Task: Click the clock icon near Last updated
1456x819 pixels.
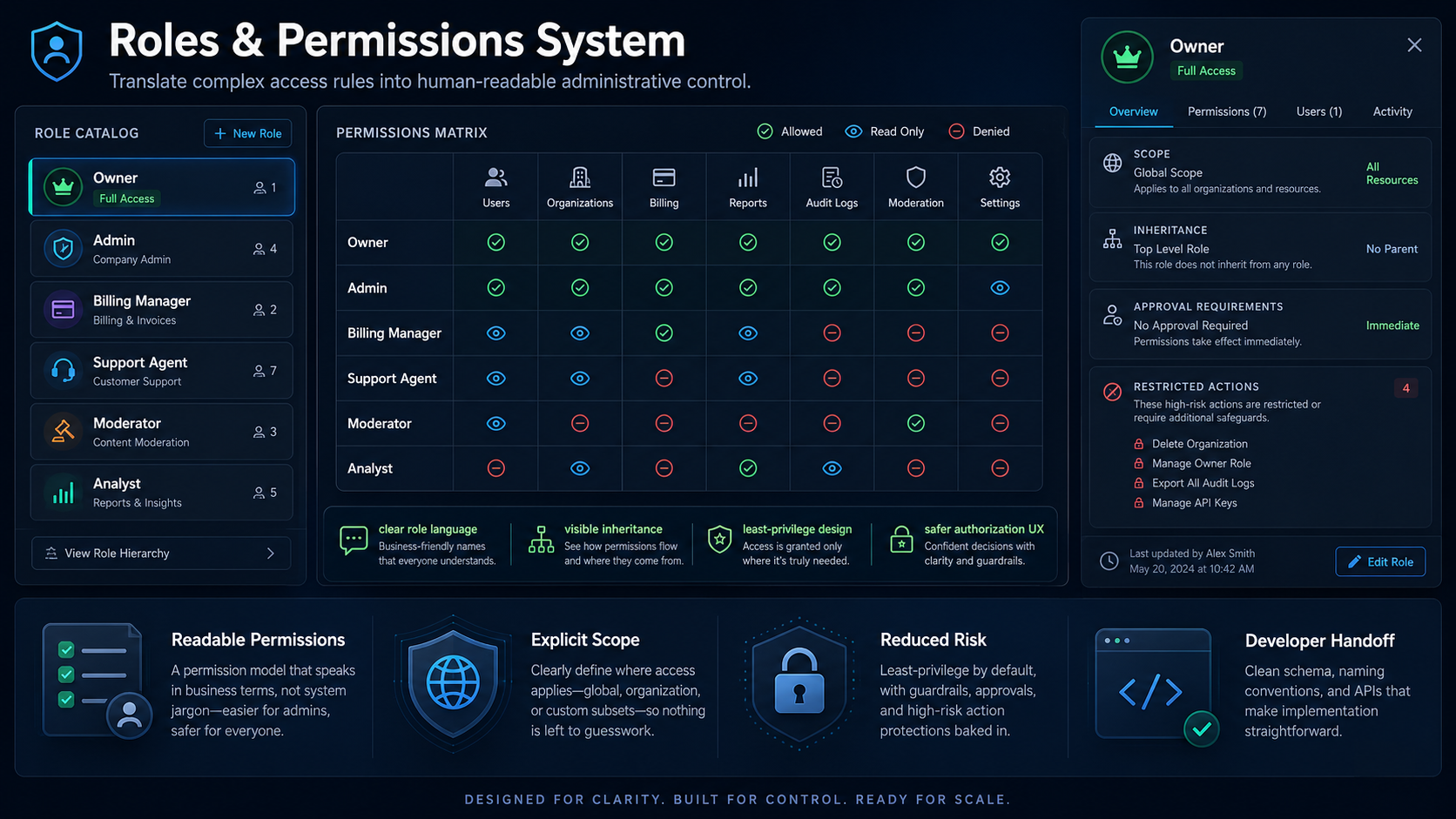Action: pos(1109,561)
